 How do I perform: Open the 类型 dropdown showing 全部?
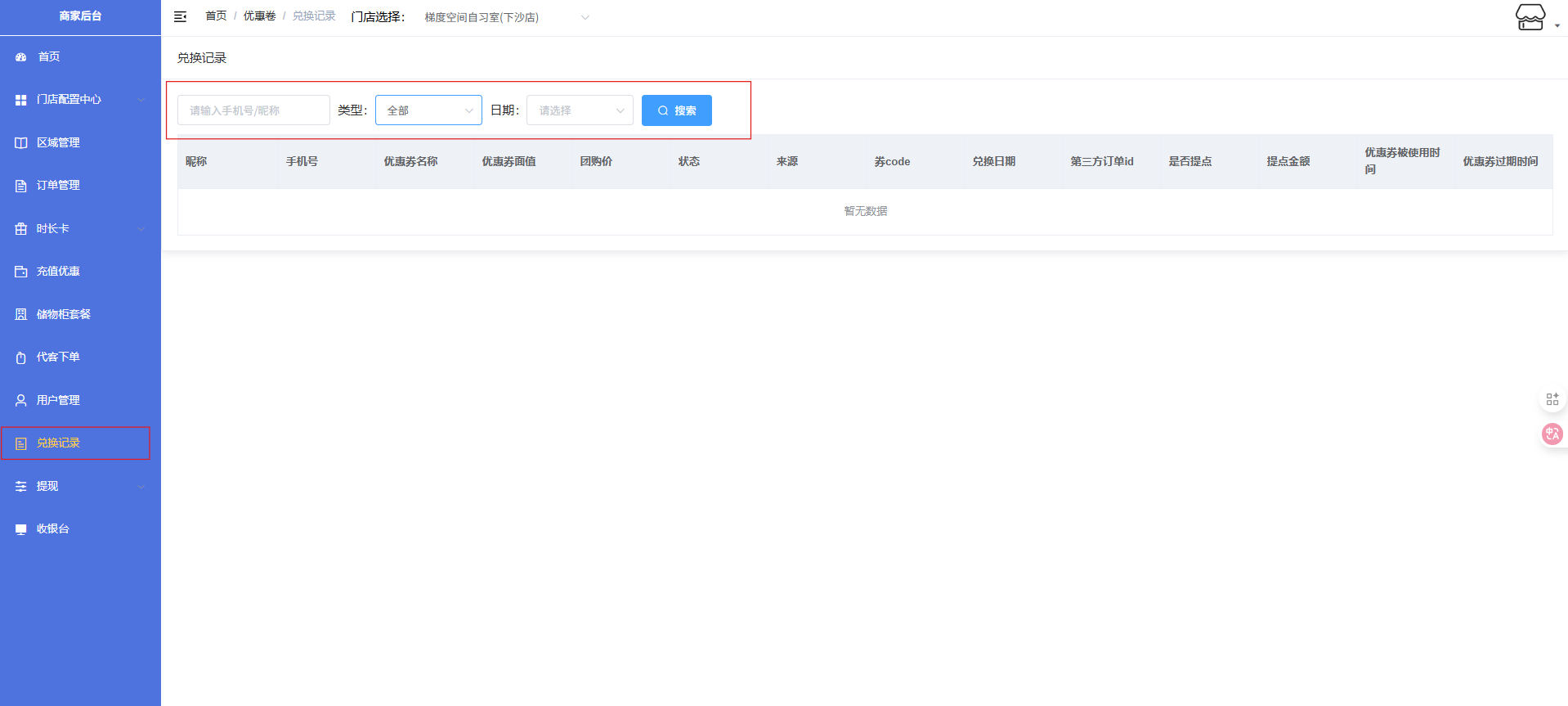[428, 110]
